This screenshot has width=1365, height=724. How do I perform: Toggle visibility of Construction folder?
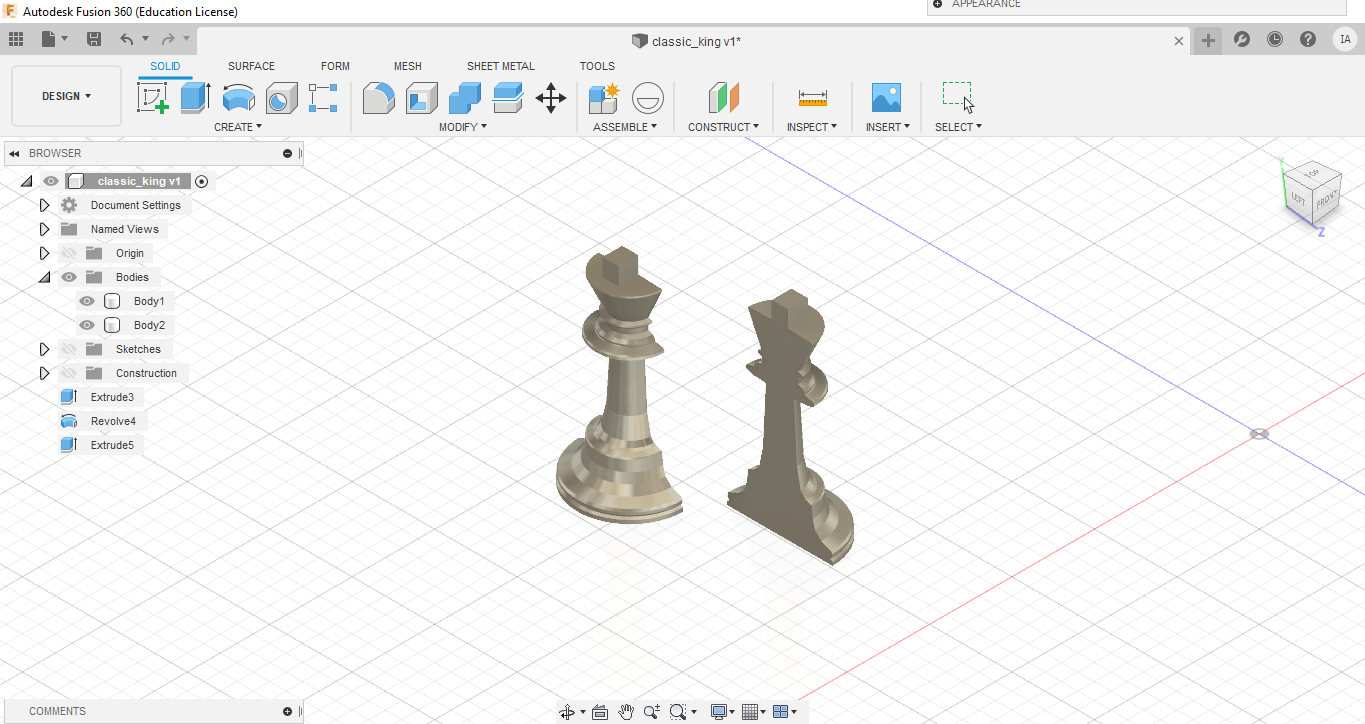pyautogui.click(x=69, y=373)
